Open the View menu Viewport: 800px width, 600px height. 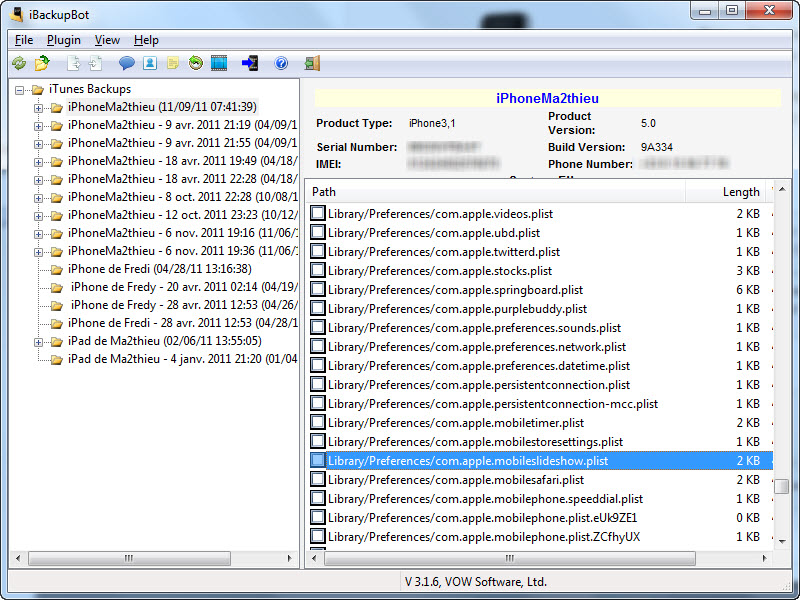click(107, 40)
